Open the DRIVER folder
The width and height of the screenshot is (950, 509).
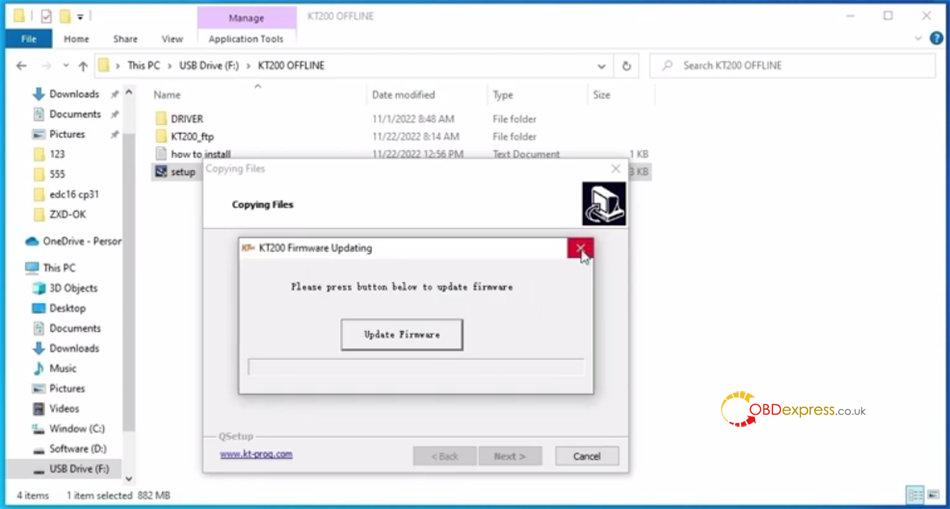186,118
